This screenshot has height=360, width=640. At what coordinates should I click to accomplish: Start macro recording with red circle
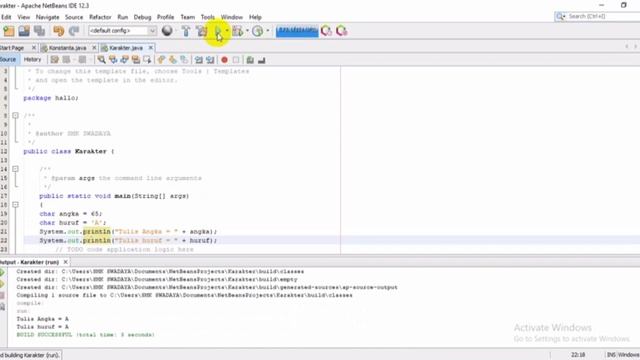pyautogui.click(x=224, y=60)
